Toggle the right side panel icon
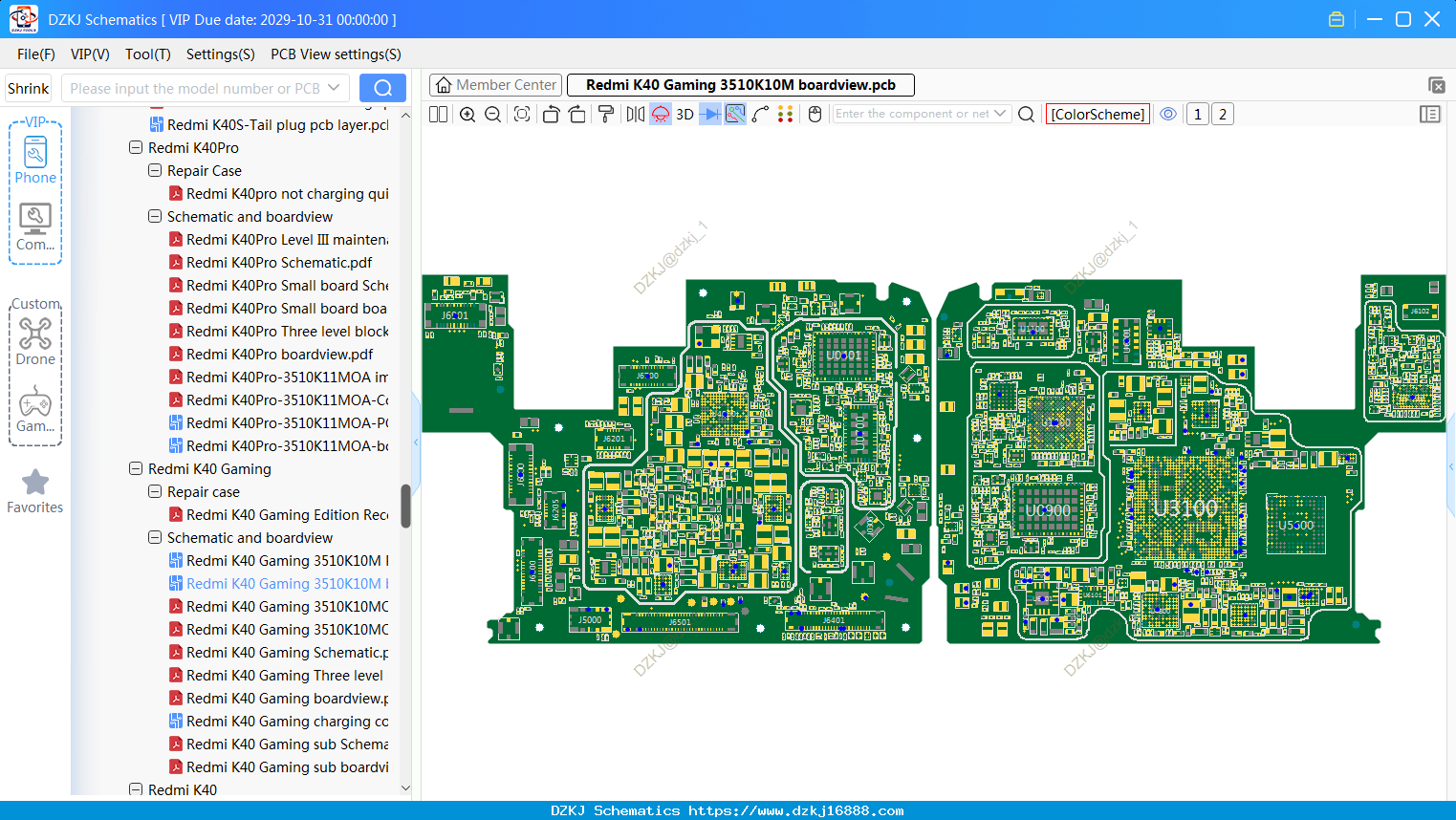Viewport: 1456px width, 820px height. pyautogui.click(x=1430, y=114)
